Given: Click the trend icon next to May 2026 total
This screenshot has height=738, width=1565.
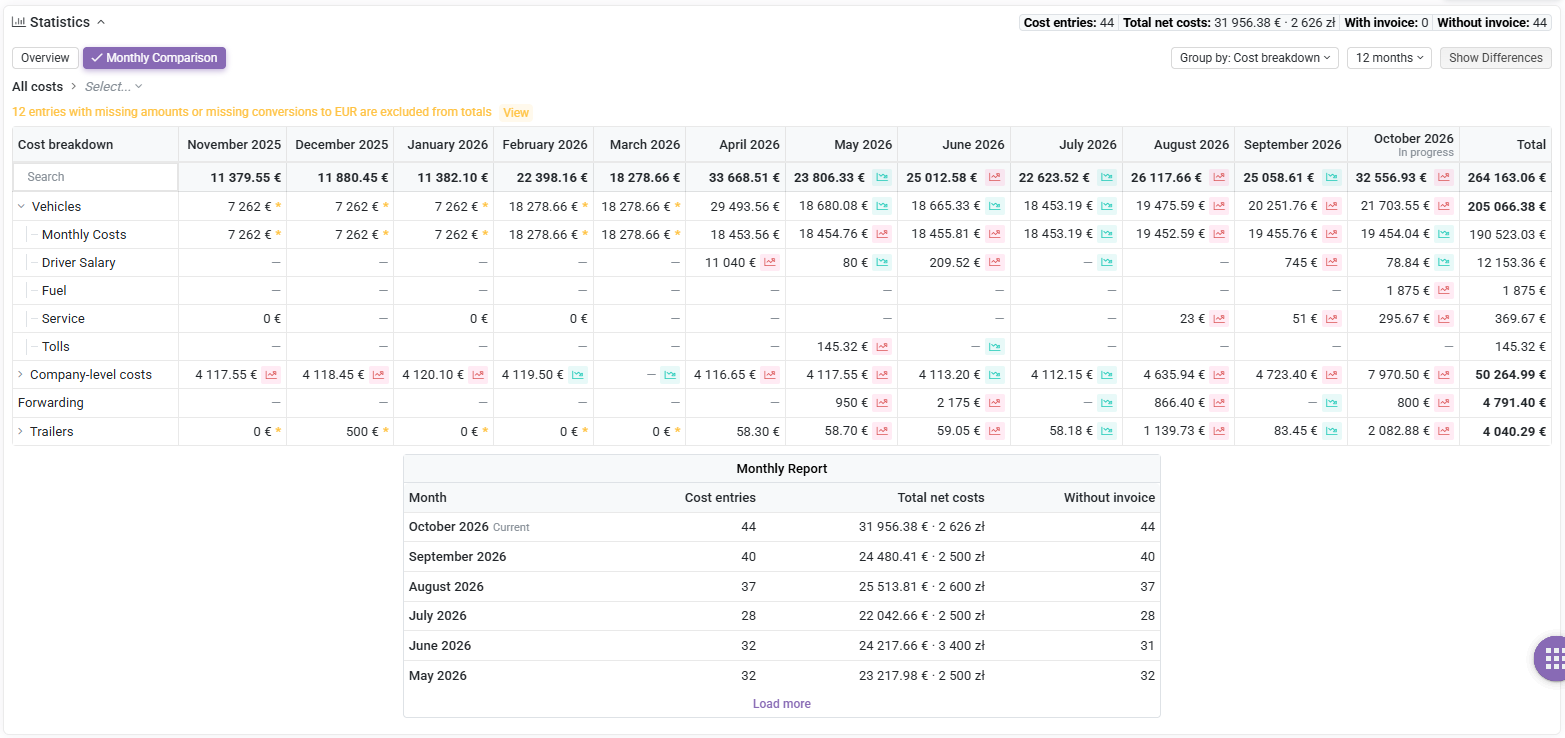Looking at the screenshot, I should pos(882,177).
